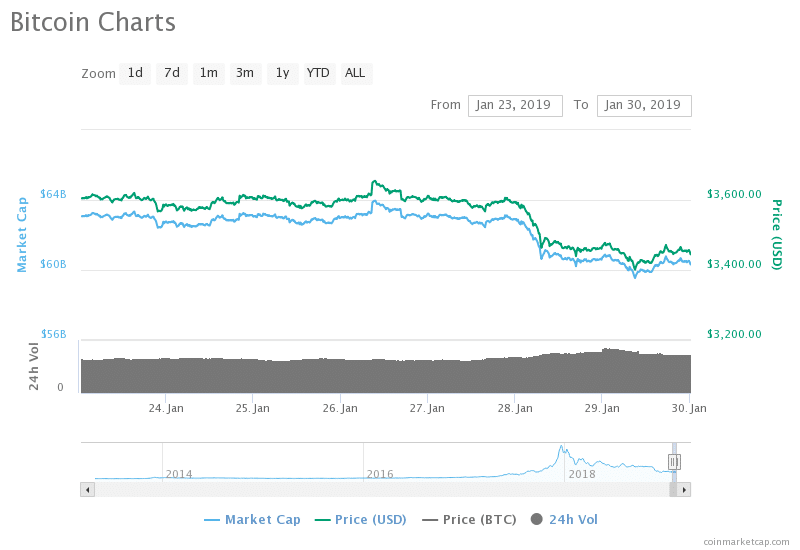Click the $60B market cap axis label
The width and height of the screenshot is (800, 550).
54,264
